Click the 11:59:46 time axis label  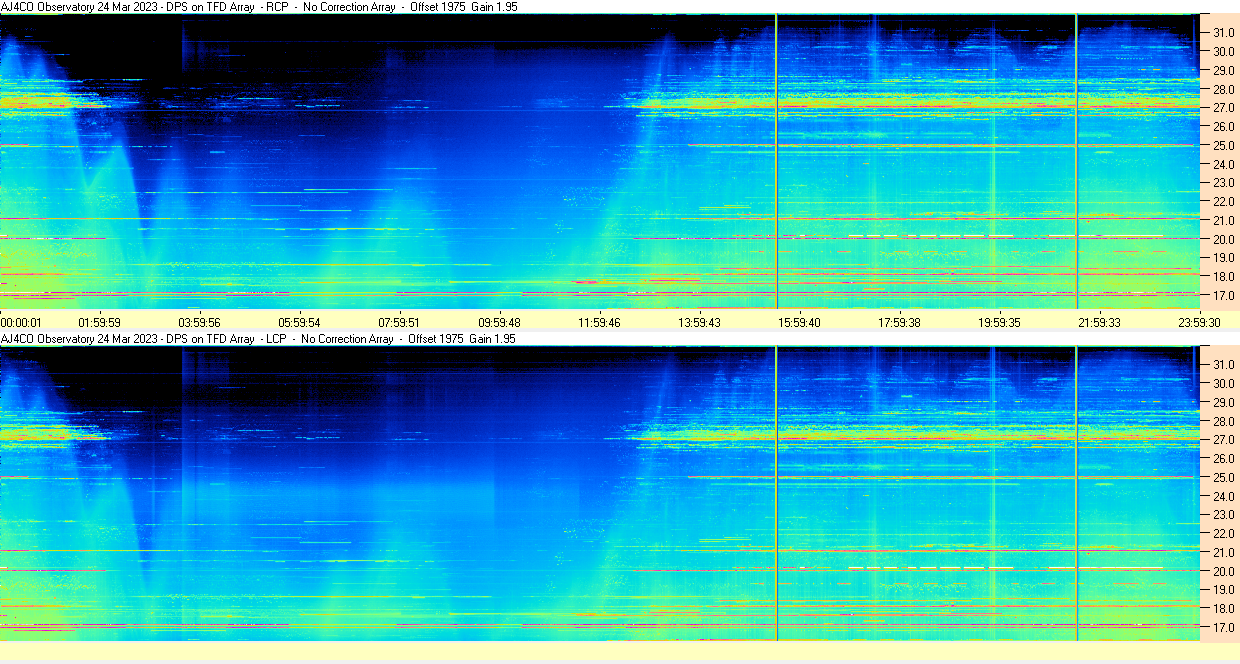point(600,323)
